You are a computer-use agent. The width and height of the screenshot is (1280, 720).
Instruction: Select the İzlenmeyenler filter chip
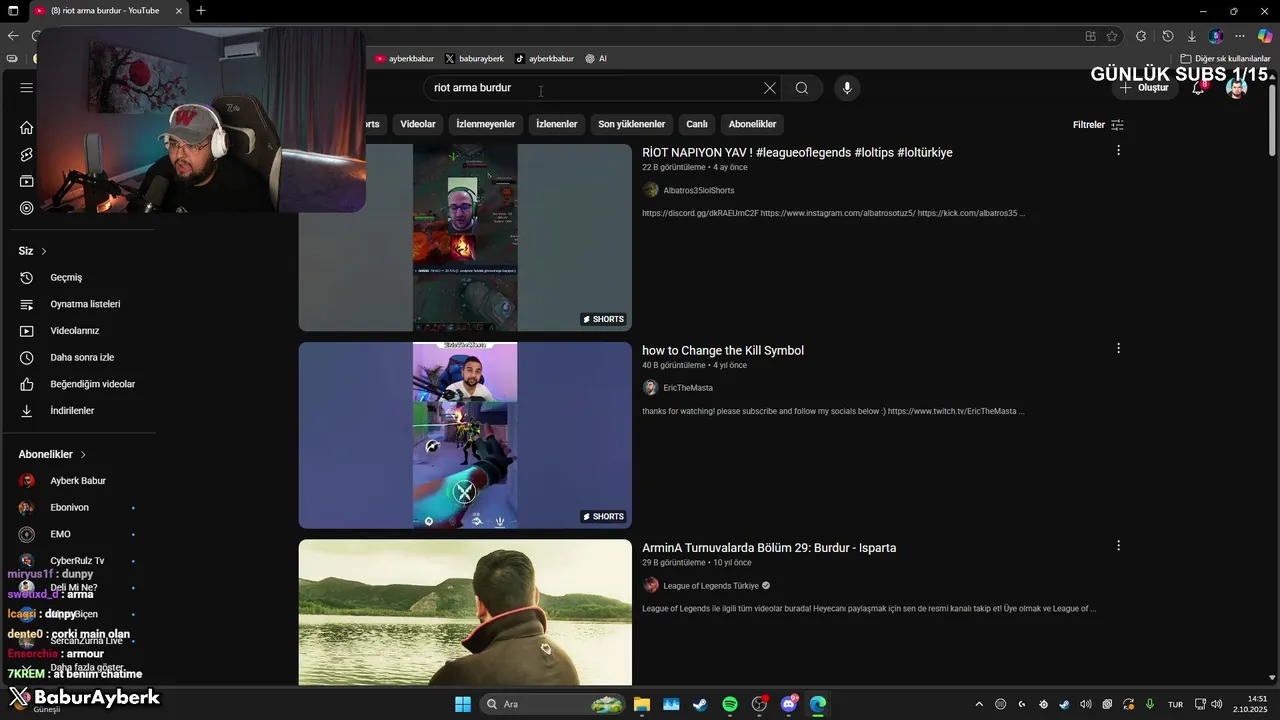[x=486, y=124]
